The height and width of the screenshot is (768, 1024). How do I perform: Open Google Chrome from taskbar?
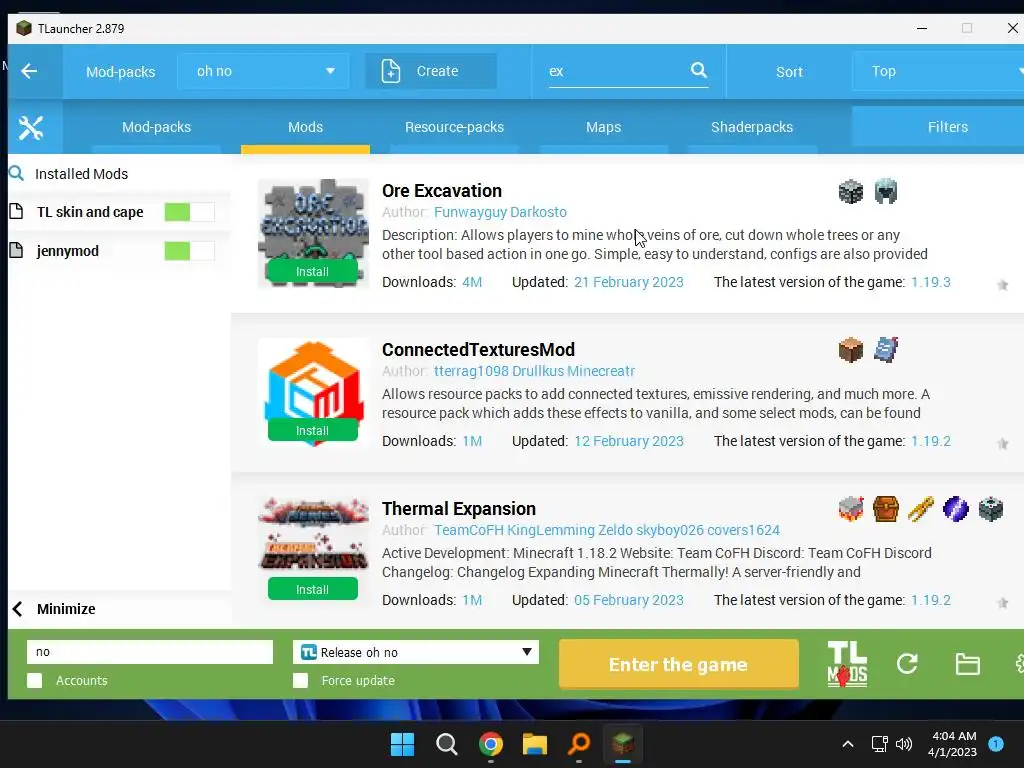[x=490, y=744]
